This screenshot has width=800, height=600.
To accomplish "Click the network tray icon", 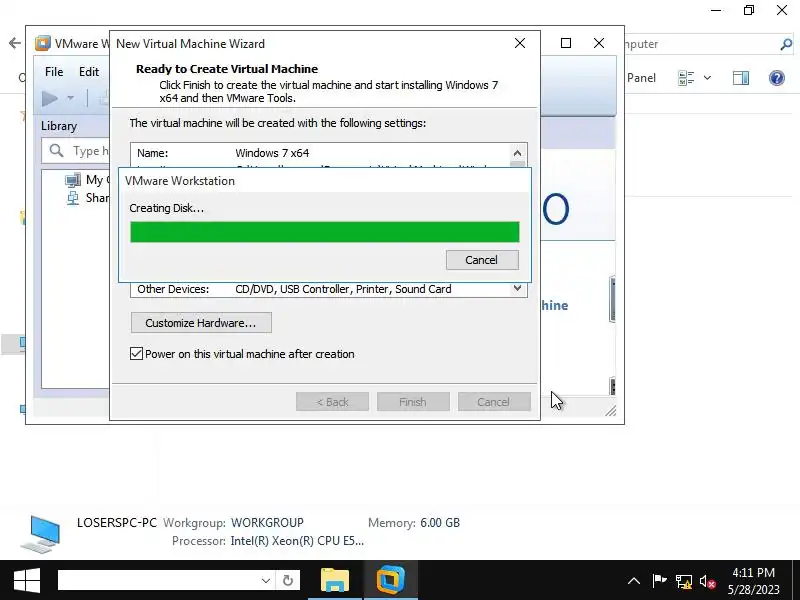I will 684,581.
